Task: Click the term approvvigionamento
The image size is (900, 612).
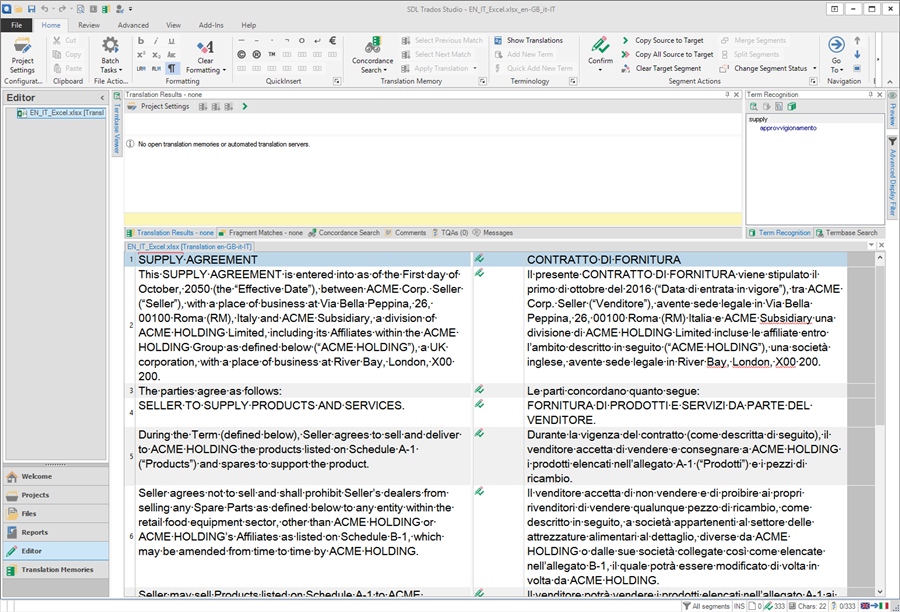Action: pos(788,128)
